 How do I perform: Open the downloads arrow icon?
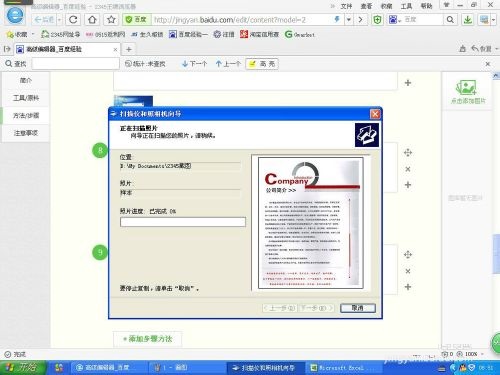click(x=468, y=20)
